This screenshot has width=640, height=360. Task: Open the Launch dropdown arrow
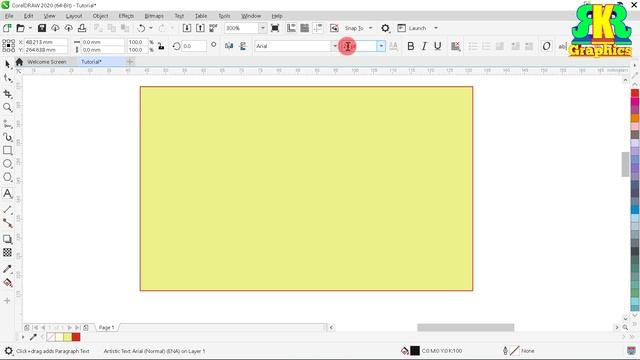pos(436,28)
